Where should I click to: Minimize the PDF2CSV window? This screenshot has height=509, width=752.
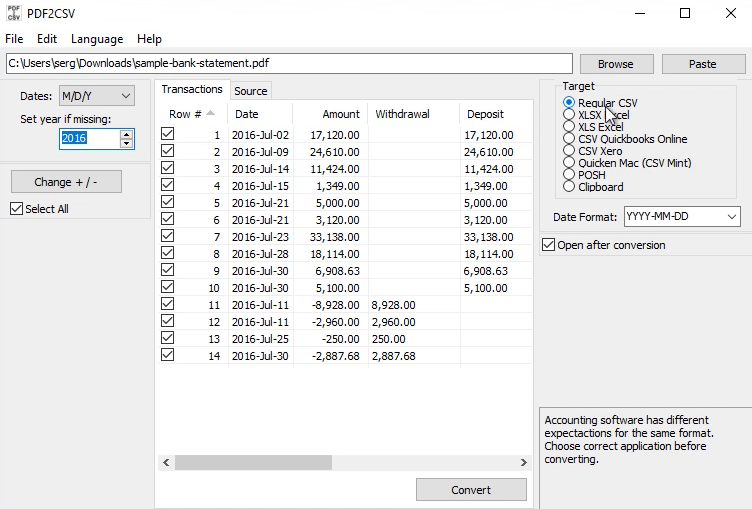640,13
